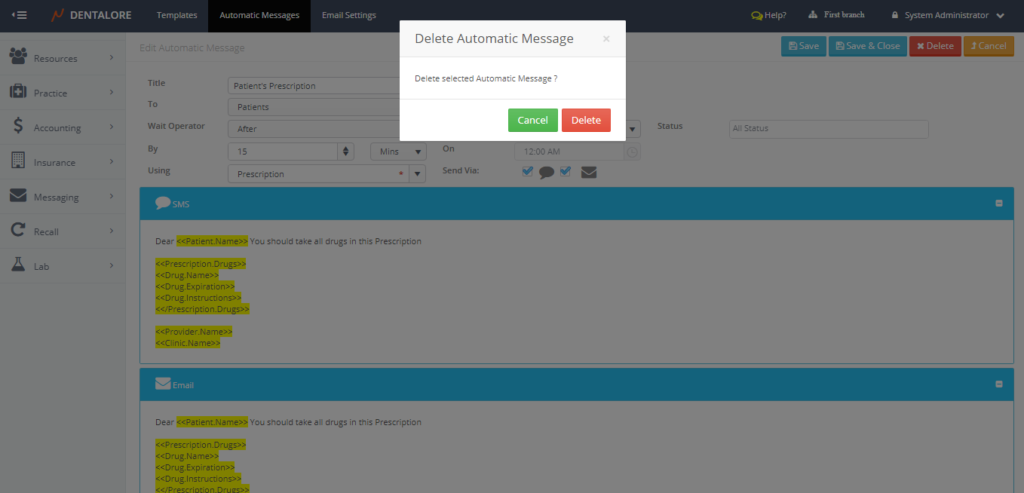The height and width of the screenshot is (493, 1024).
Task: Collapse the SMS panel
Action: point(998,203)
